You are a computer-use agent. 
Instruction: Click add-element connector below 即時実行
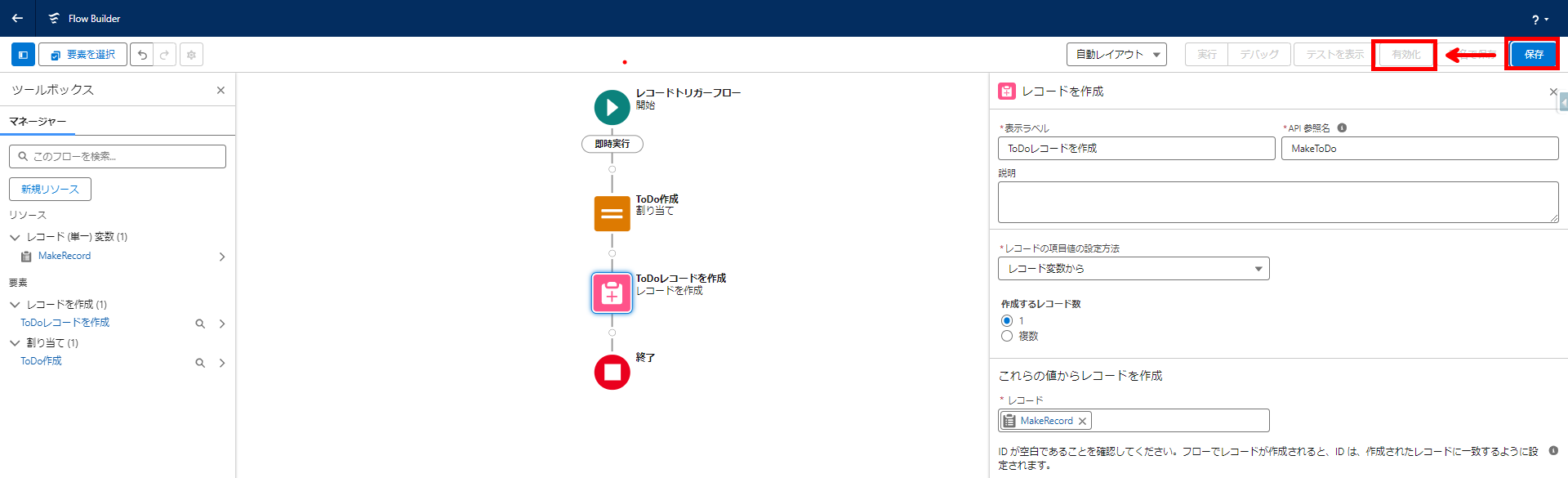pos(612,169)
